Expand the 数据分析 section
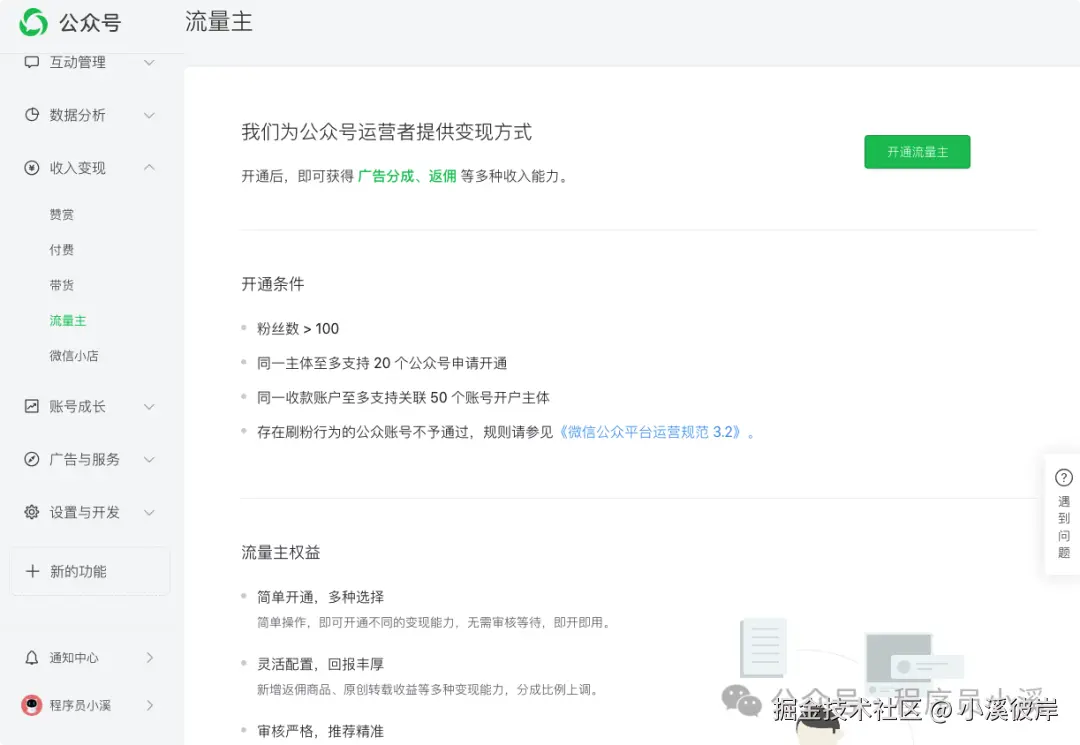Screen dimensions: 1080x745 149,115
